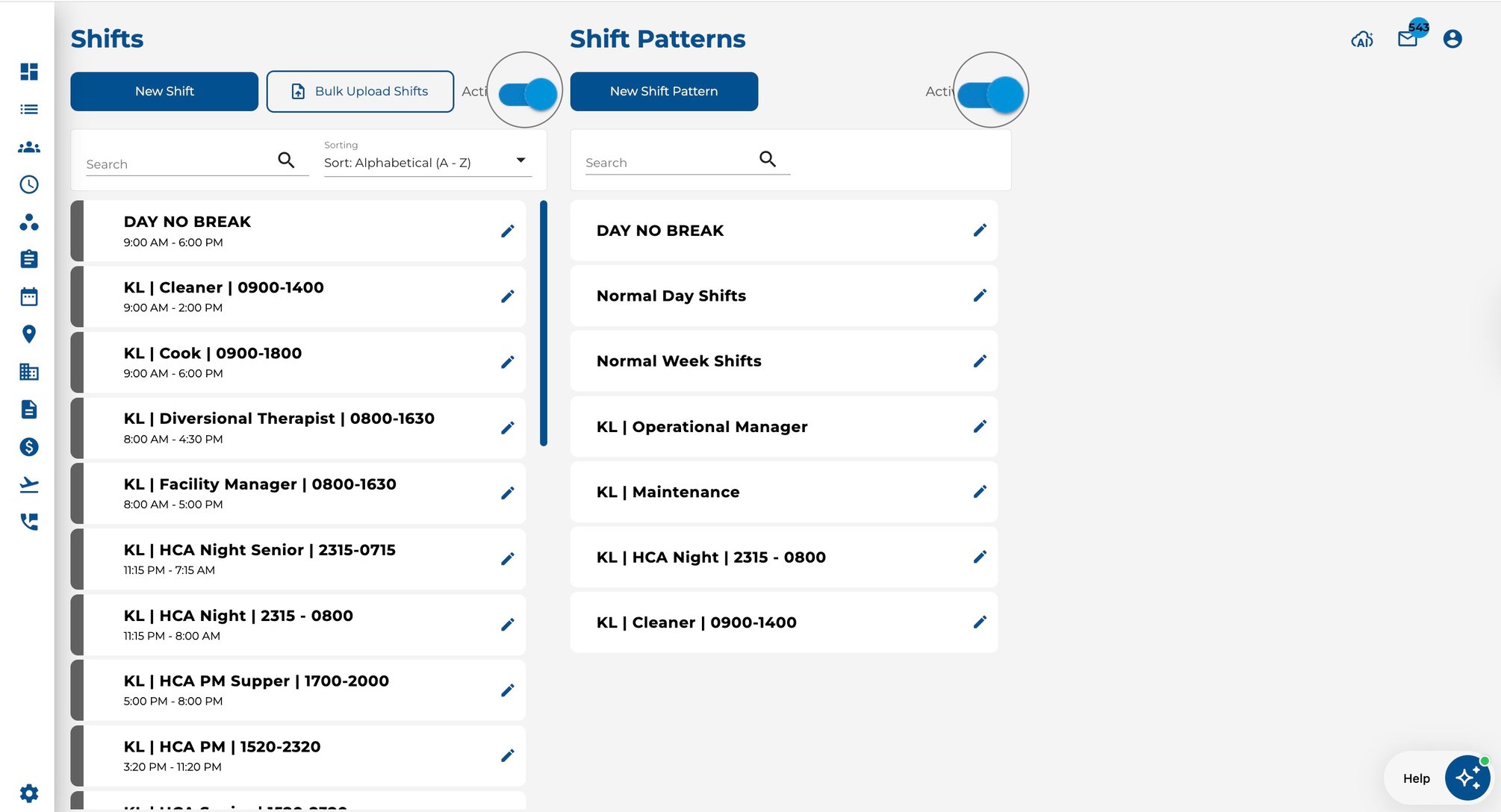The image size is (1501, 812).
Task: Open the list view sidebar icon
Action: click(29, 110)
